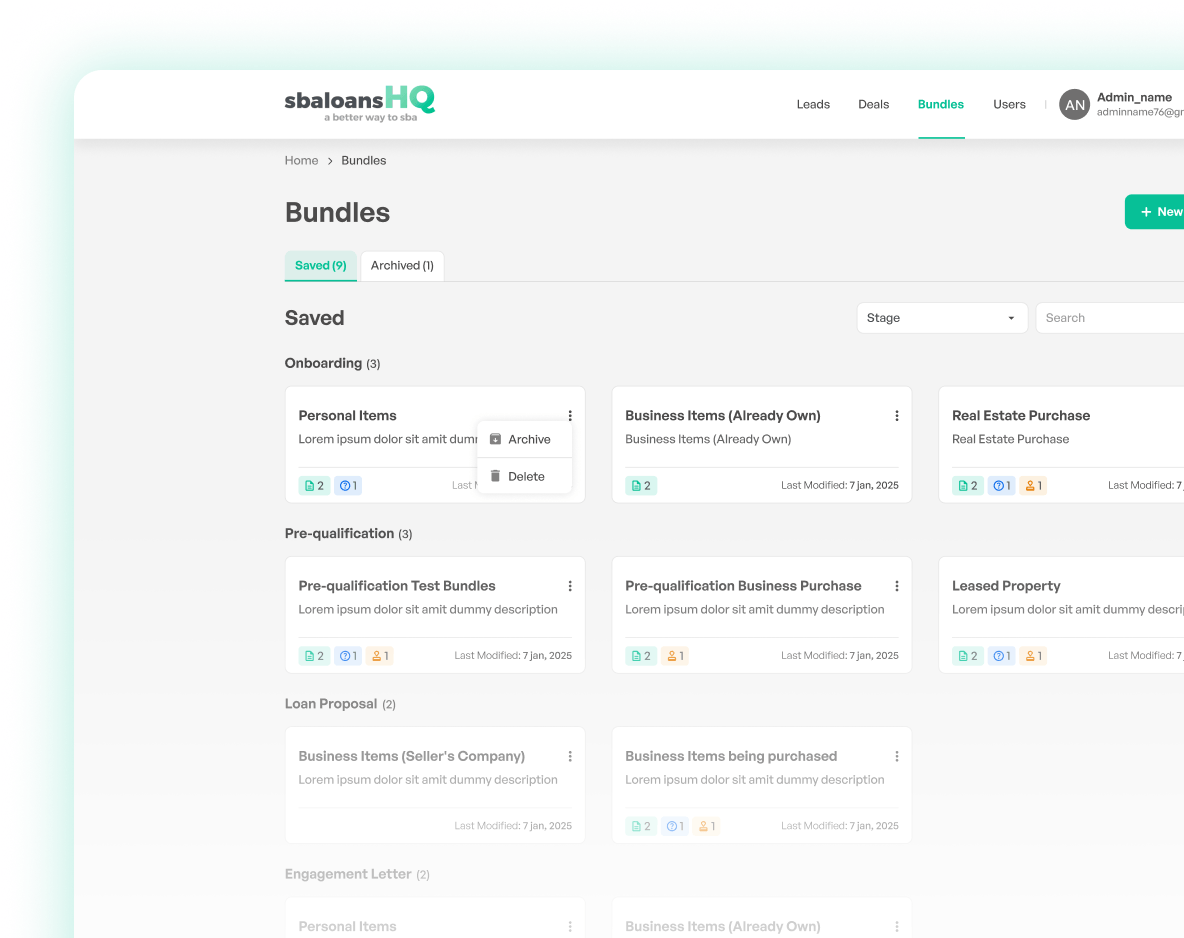Select the Saved (9) tab
The image size is (1184, 938).
point(320,266)
